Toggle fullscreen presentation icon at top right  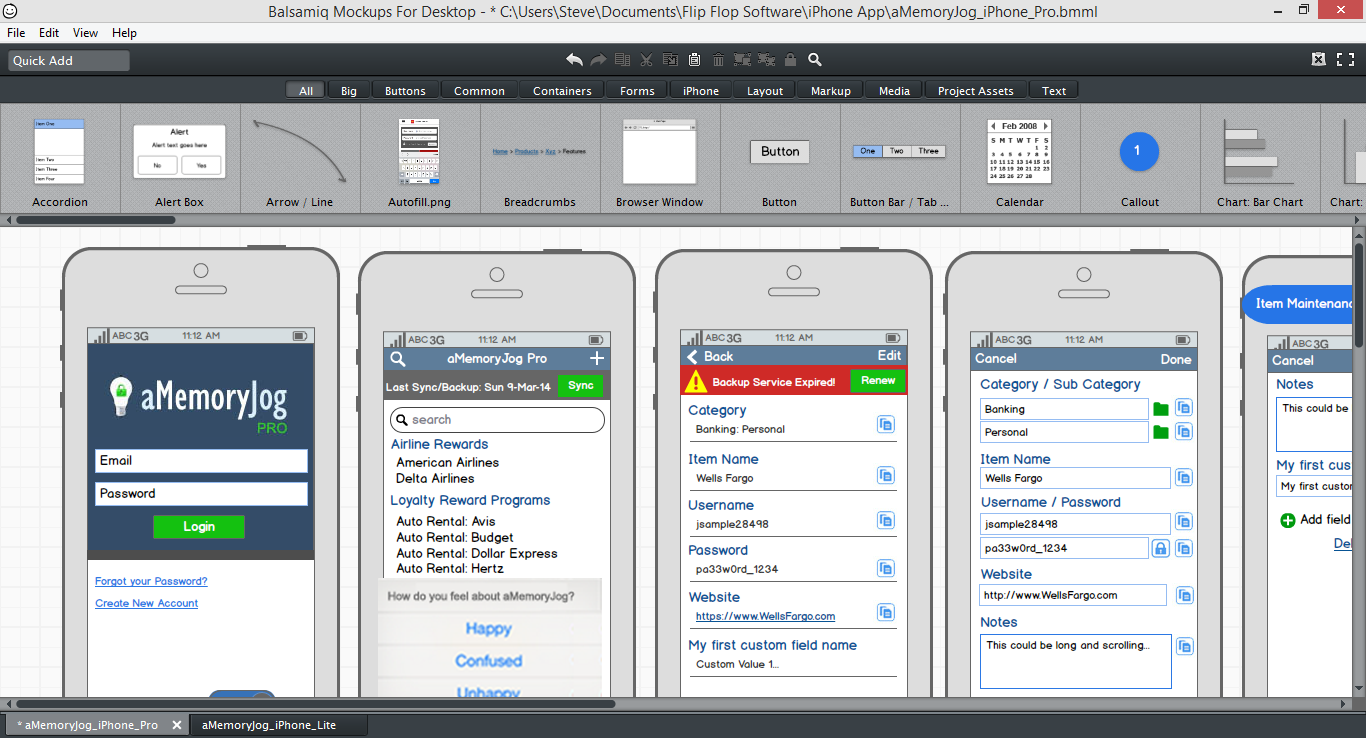tap(1345, 60)
